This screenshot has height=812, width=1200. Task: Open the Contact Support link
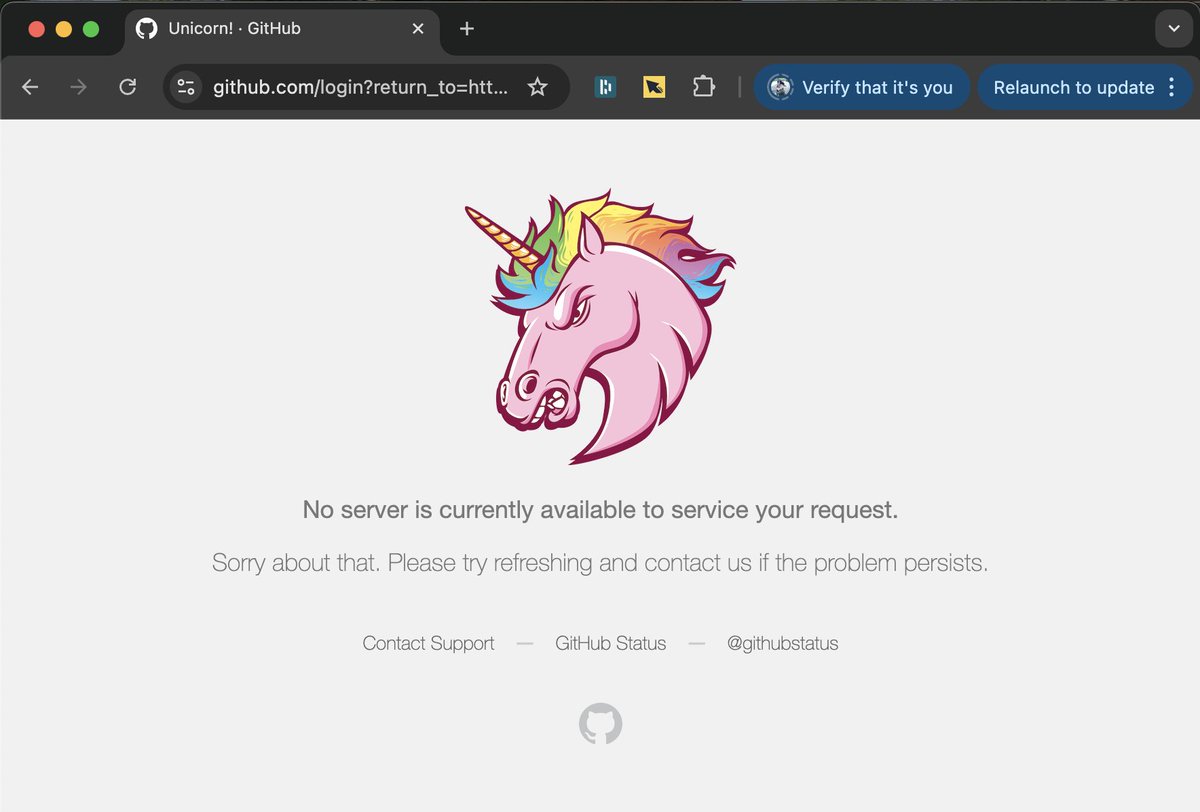pyautogui.click(x=428, y=643)
